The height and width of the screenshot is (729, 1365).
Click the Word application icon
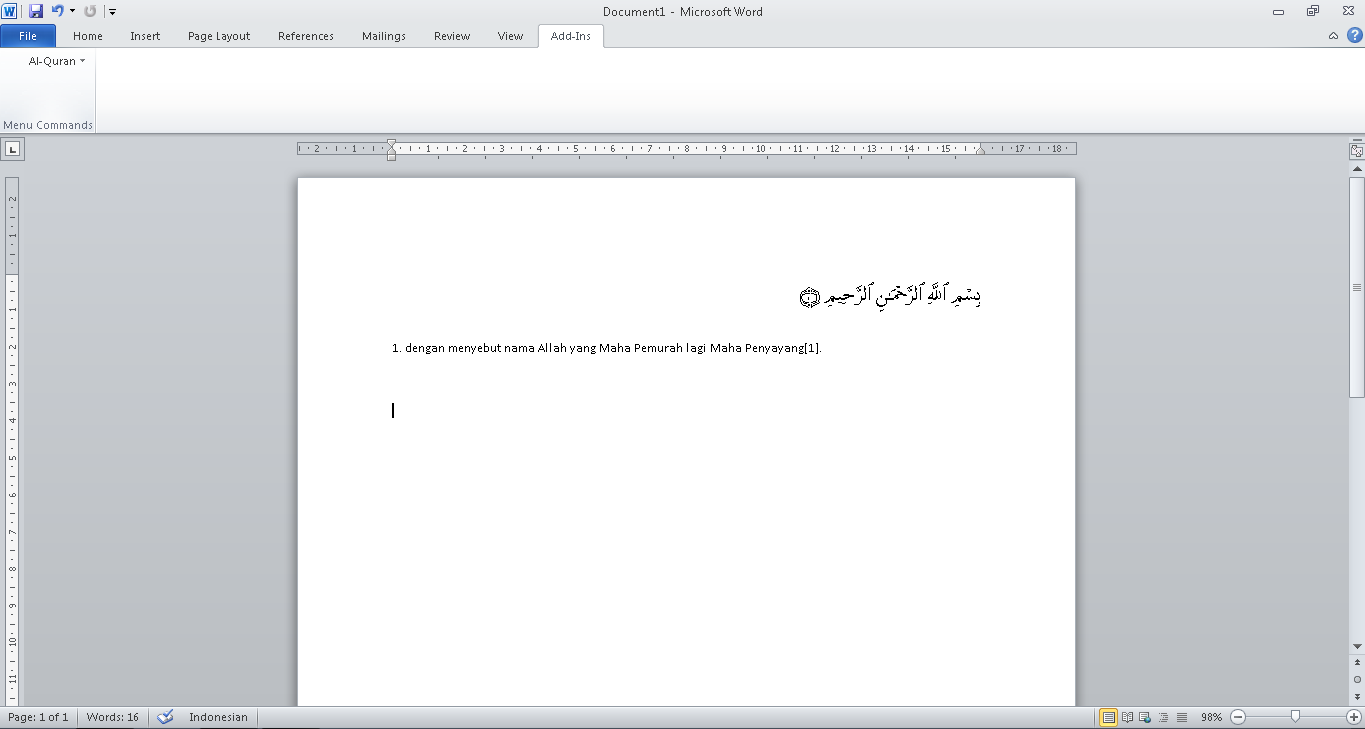click(10, 11)
